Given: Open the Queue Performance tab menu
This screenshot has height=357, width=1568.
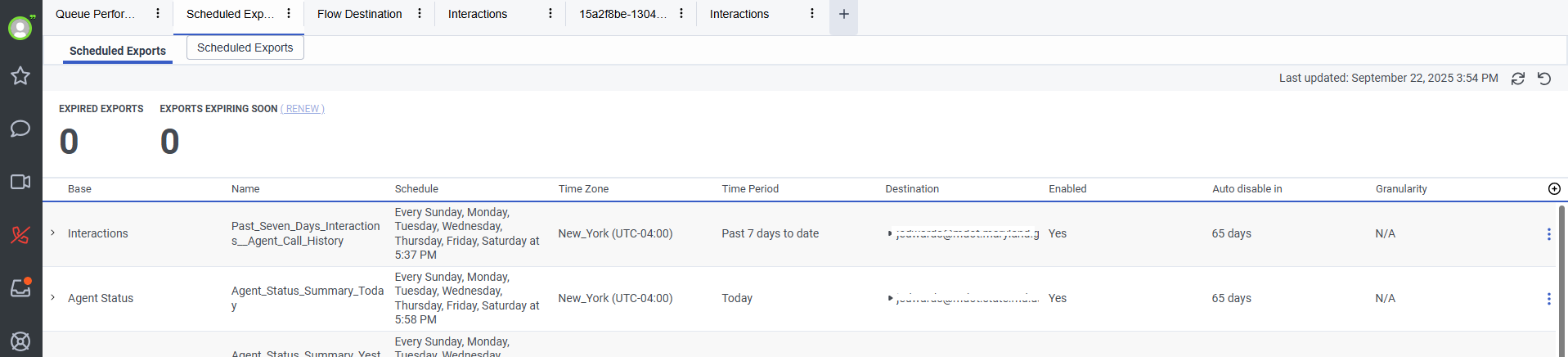Looking at the screenshot, I should [x=158, y=14].
